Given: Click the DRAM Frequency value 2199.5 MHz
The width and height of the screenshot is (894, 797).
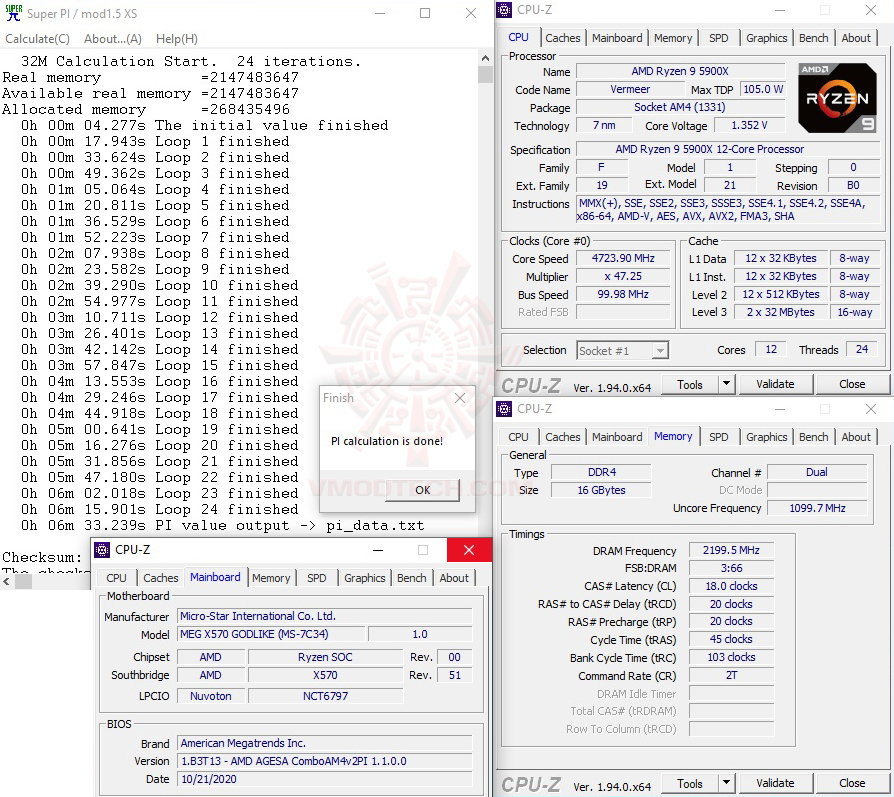Looking at the screenshot, I should [x=731, y=550].
